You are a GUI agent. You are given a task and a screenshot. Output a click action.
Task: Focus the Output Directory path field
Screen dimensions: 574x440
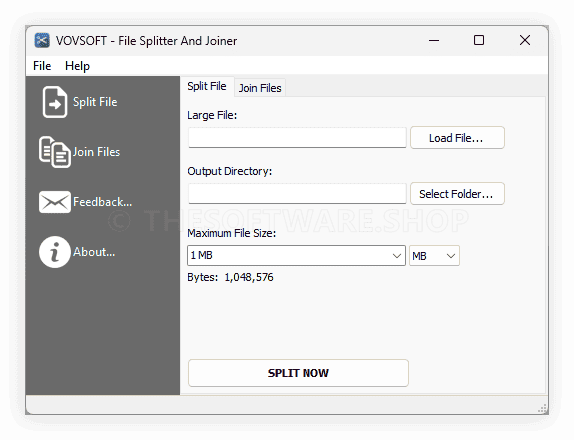(297, 194)
